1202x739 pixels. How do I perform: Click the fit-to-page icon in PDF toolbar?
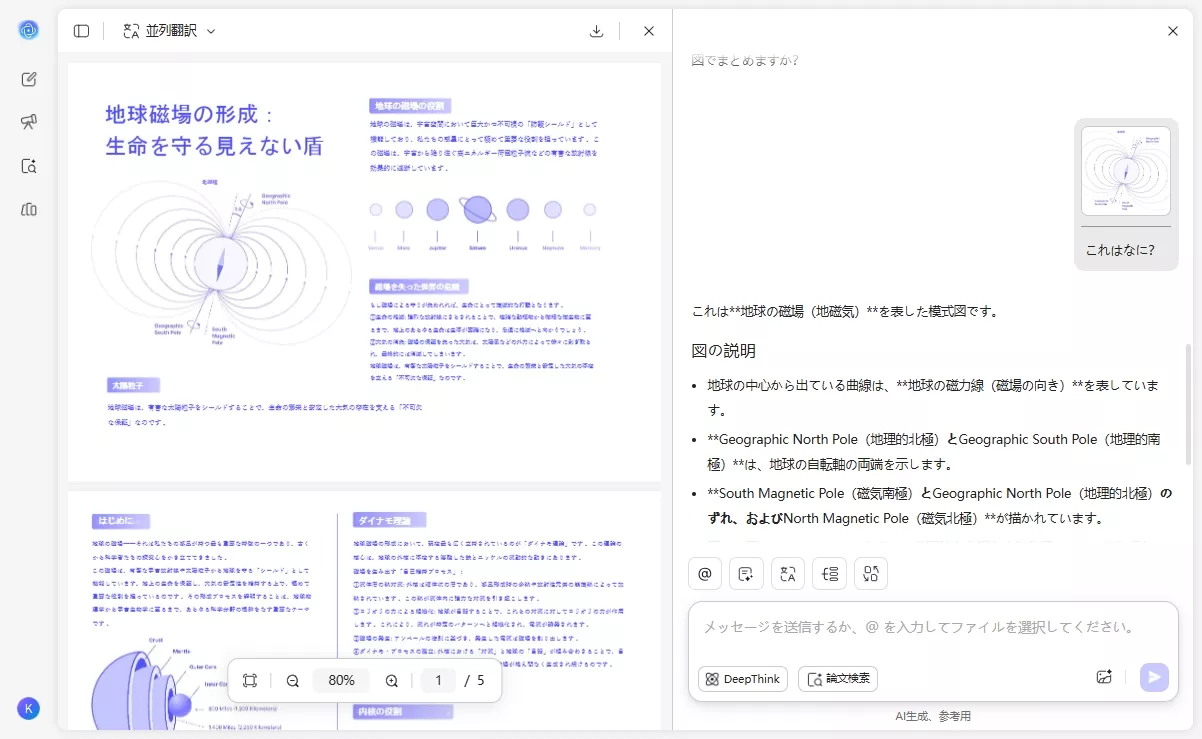click(x=249, y=680)
